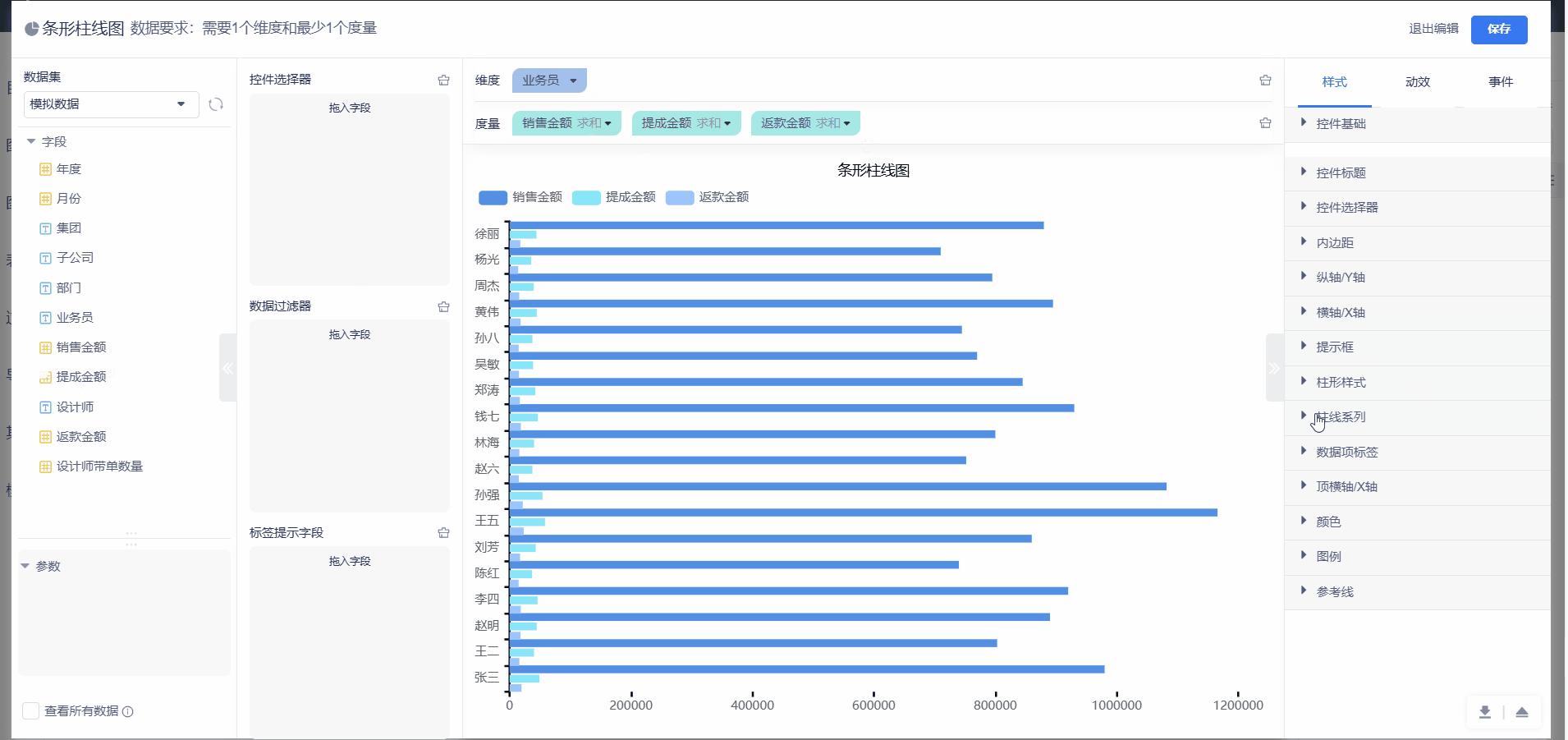Viewport: 1568px width, 740px height.
Task: Expand the 横轴/X轴 style section
Action: point(1417,313)
